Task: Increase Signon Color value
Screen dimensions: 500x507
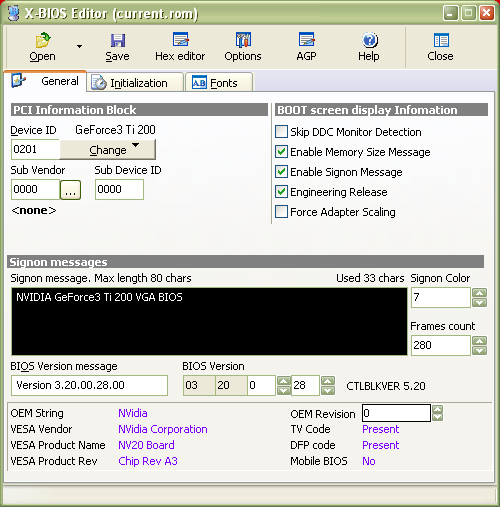Action: point(480,293)
